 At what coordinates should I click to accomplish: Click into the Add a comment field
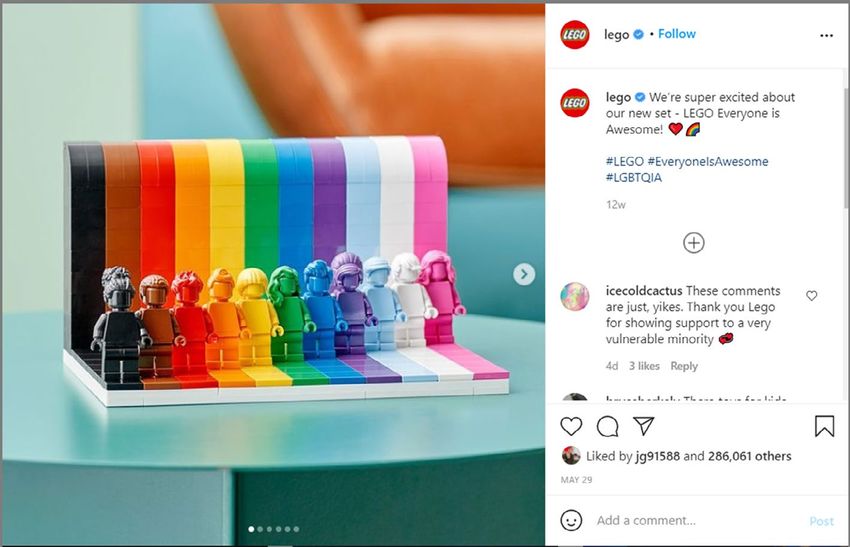coord(699,520)
